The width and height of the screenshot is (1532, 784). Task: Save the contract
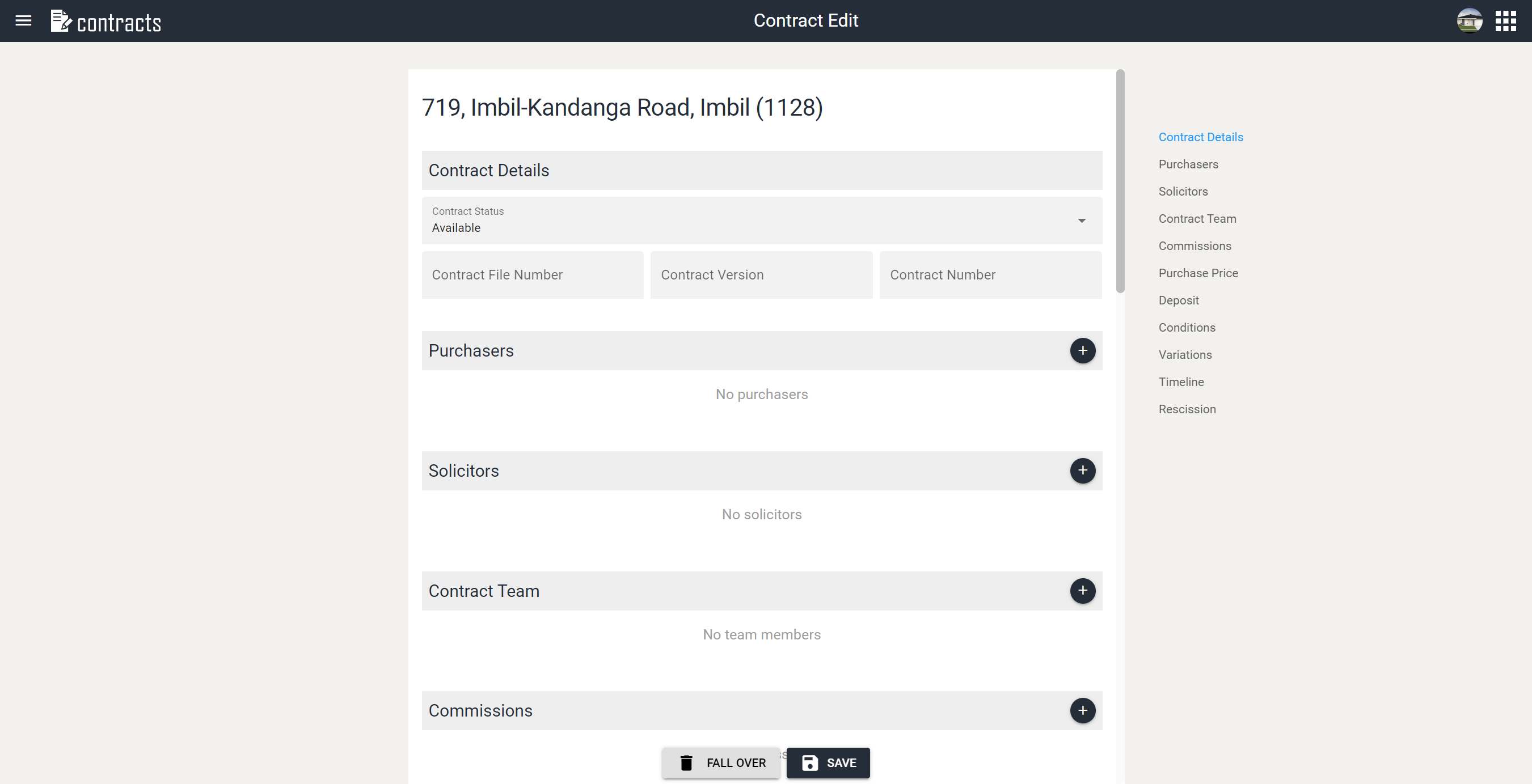tap(828, 762)
